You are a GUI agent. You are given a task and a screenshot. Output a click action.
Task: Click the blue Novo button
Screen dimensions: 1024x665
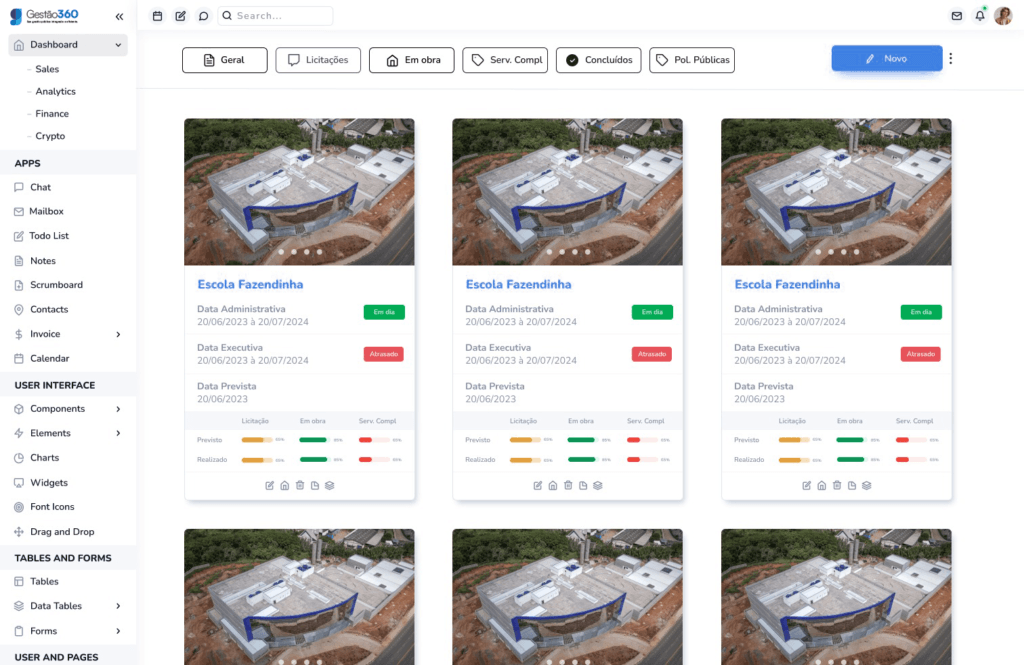[x=887, y=59]
